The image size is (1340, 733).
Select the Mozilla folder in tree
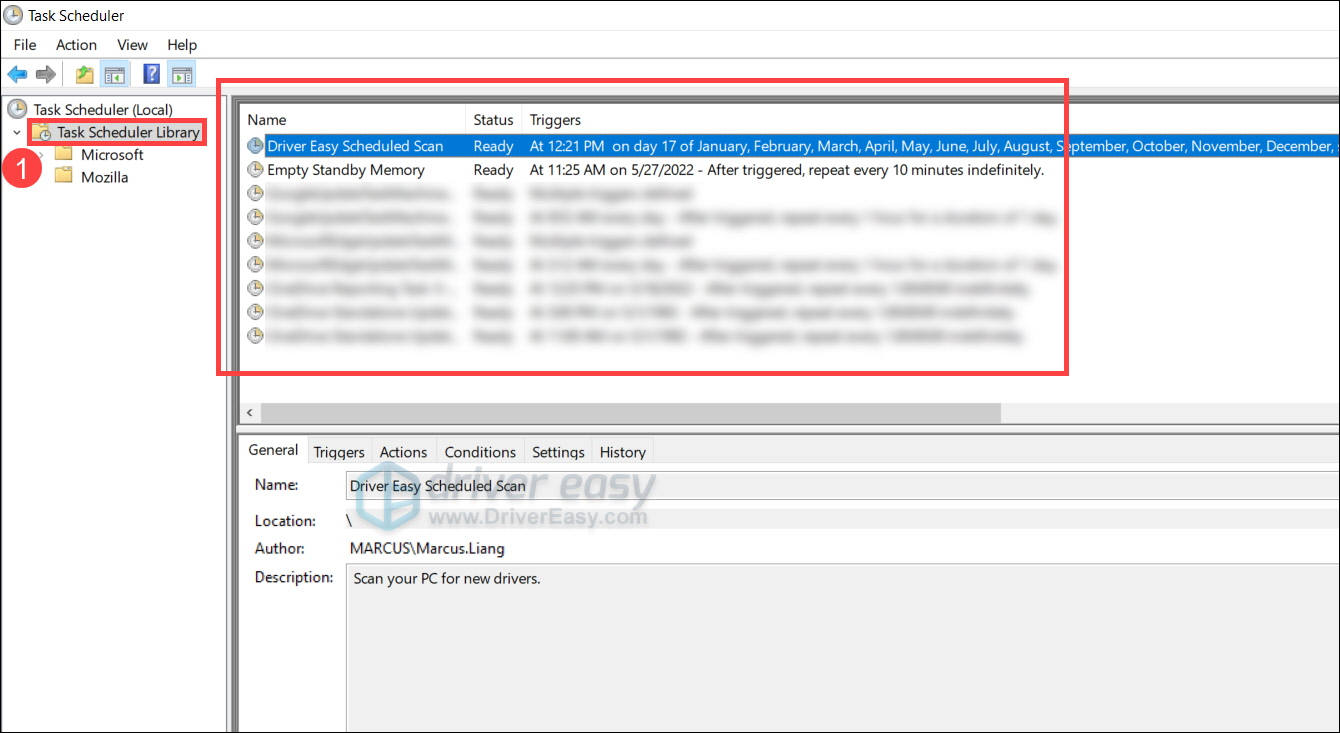[104, 177]
